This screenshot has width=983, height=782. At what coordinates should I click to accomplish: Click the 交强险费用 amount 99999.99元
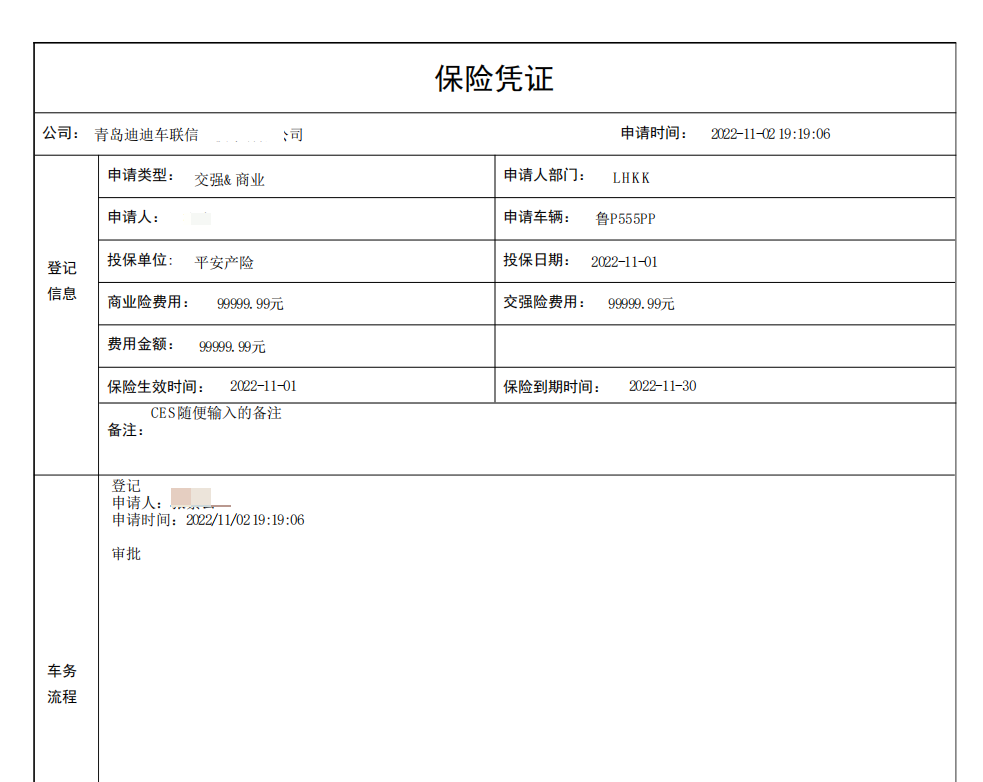click(x=639, y=303)
